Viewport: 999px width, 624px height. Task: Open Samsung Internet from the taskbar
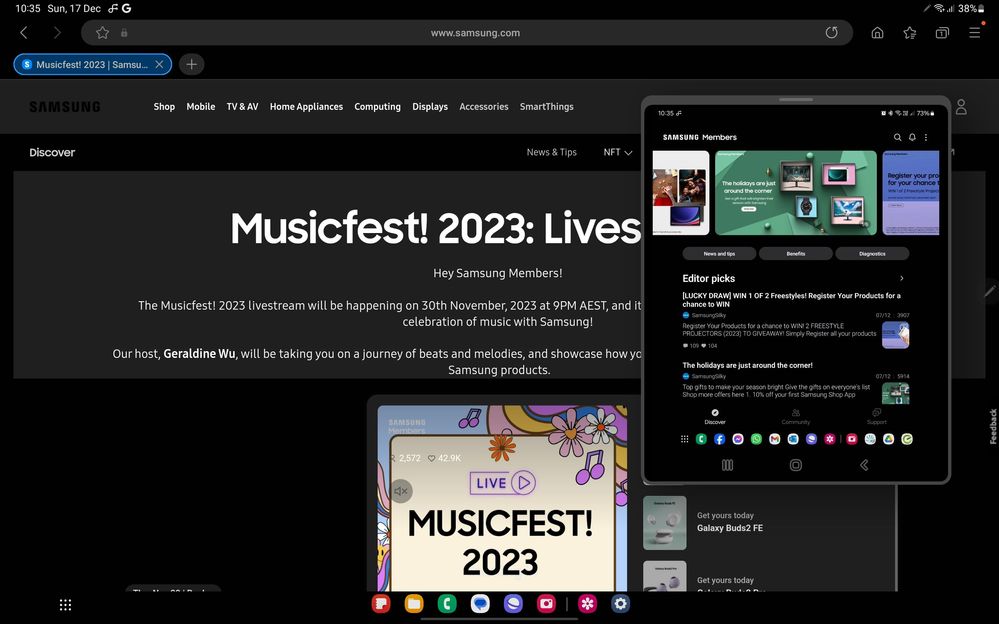(514, 603)
